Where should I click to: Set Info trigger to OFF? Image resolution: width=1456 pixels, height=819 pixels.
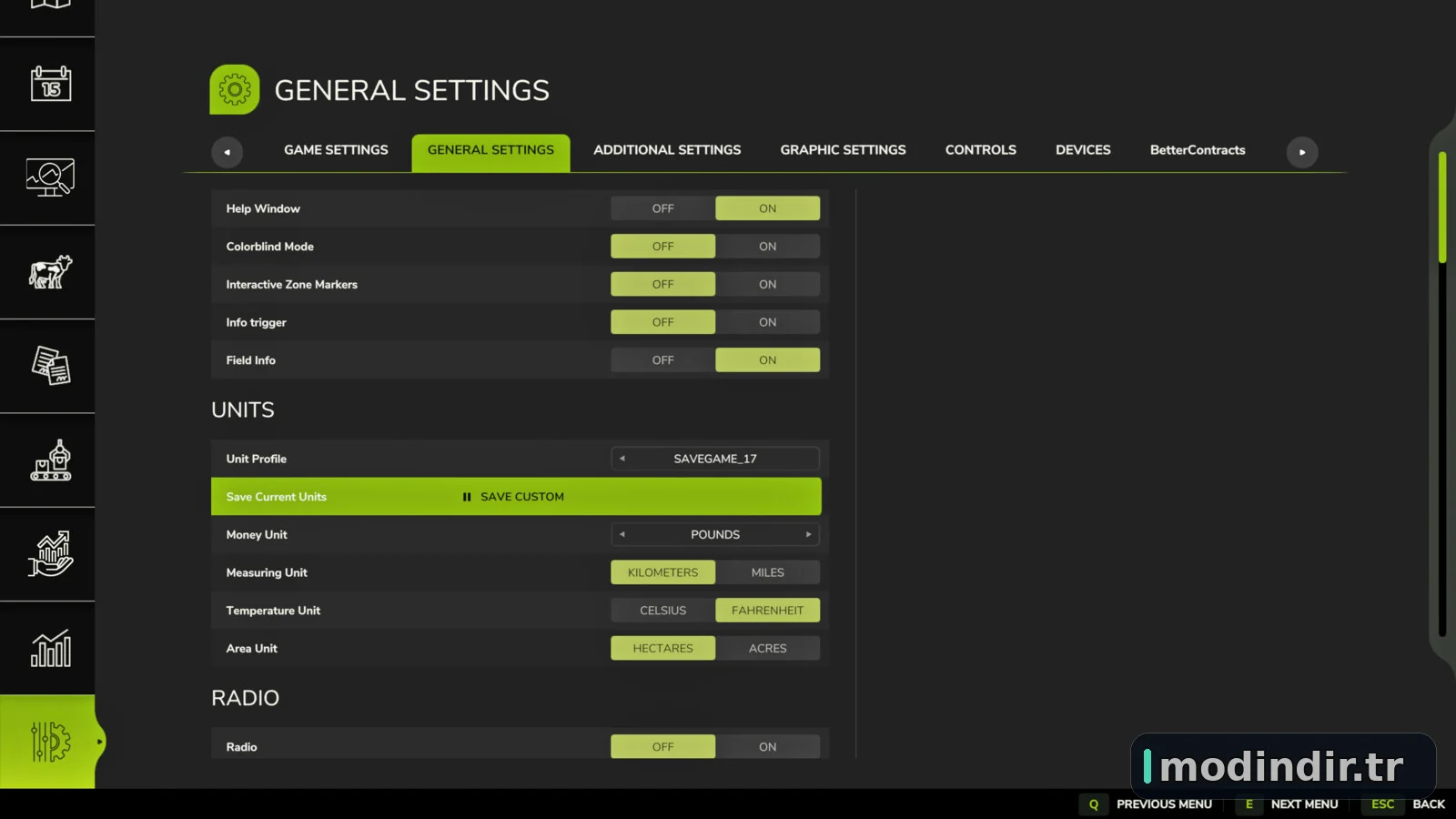[x=662, y=322]
